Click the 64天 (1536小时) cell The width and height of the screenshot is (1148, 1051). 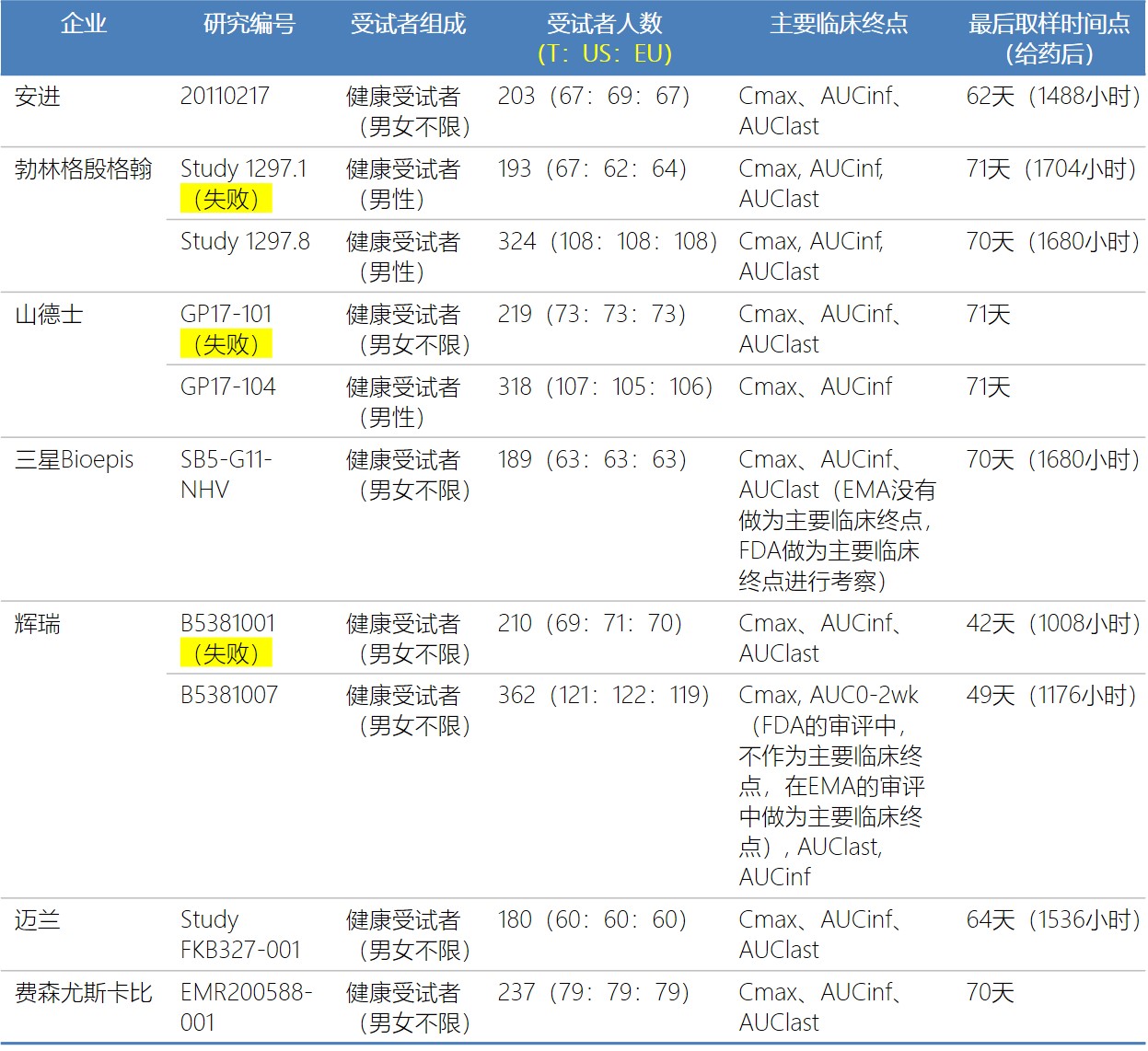(x=1053, y=920)
